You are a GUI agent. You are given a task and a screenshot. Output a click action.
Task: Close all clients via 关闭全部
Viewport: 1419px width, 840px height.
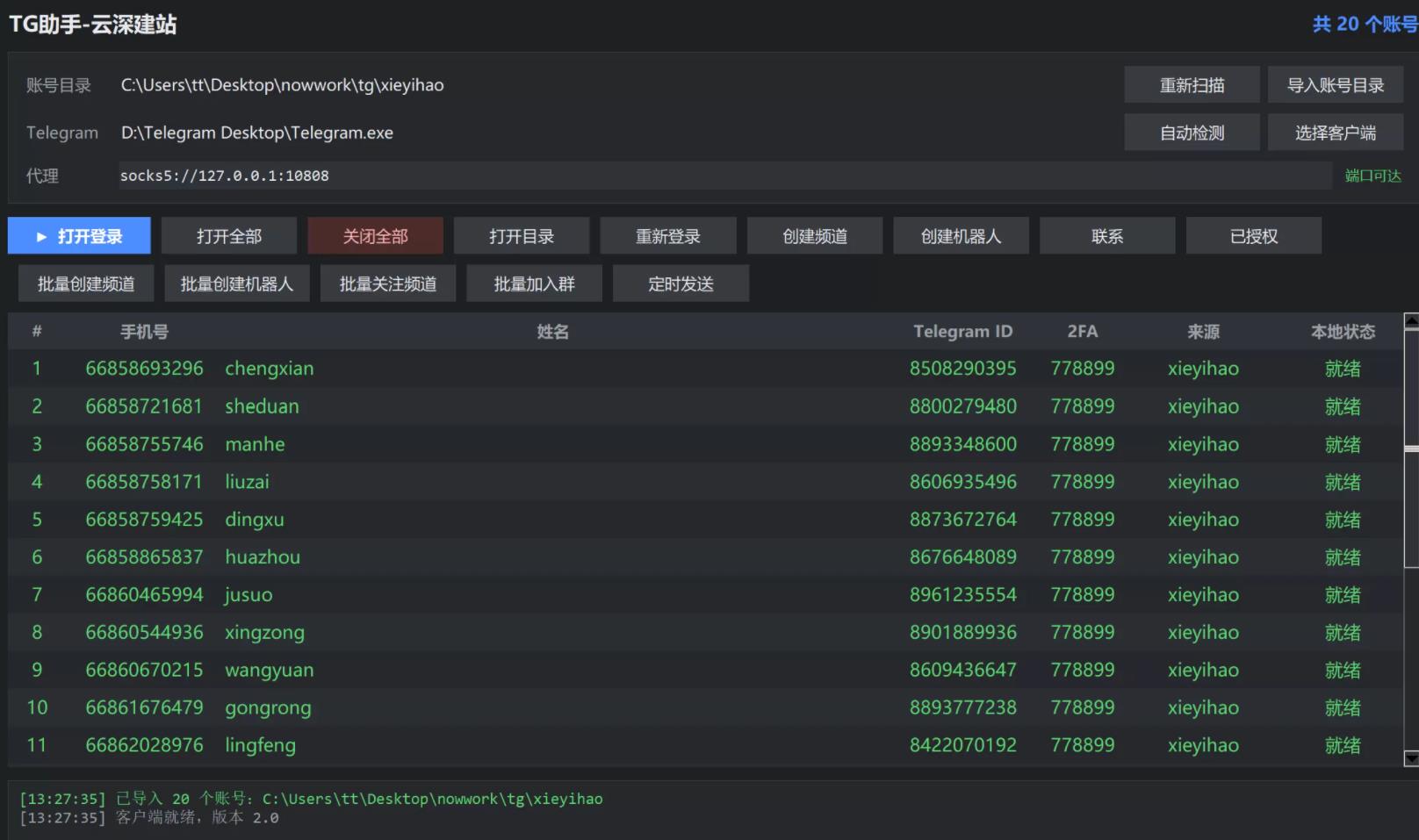point(375,236)
